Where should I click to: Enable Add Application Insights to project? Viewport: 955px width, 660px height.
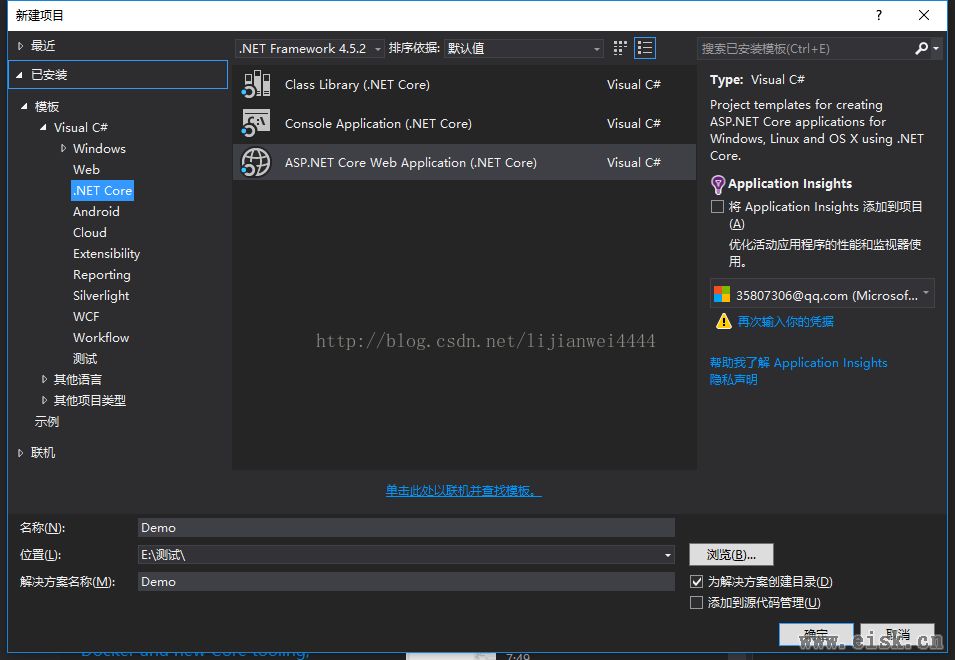(x=717, y=207)
